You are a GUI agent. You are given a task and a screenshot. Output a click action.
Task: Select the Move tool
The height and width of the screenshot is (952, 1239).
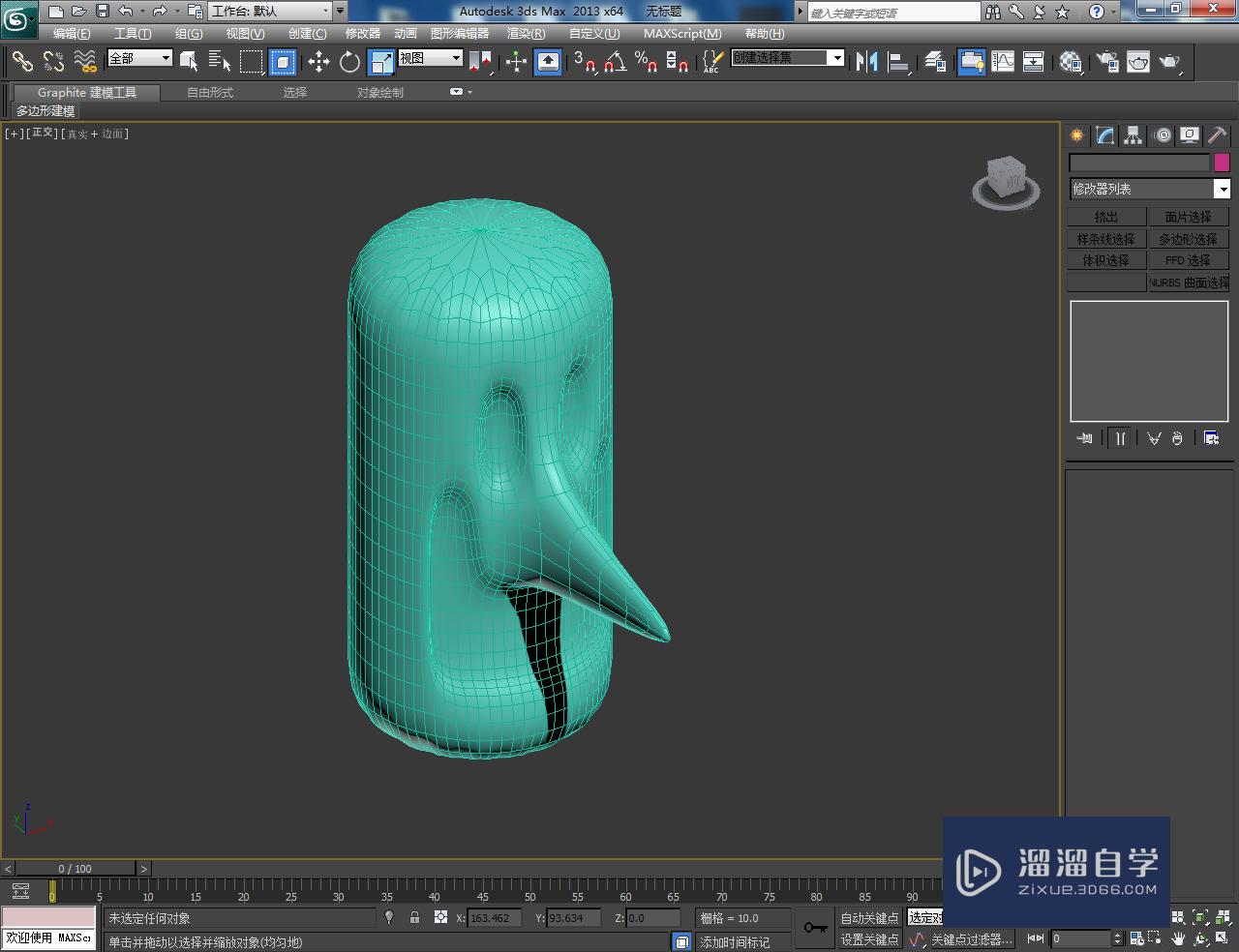click(x=318, y=62)
